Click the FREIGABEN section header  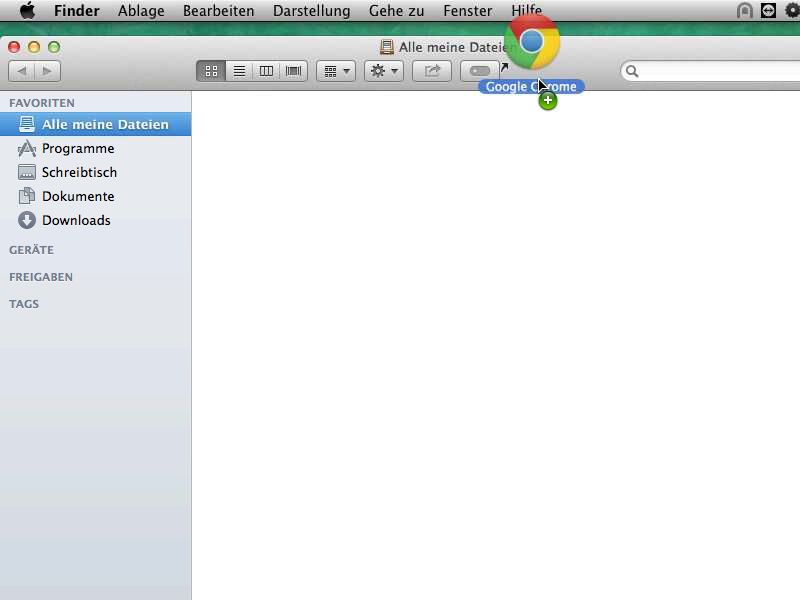pyautogui.click(x=41, y=277)
